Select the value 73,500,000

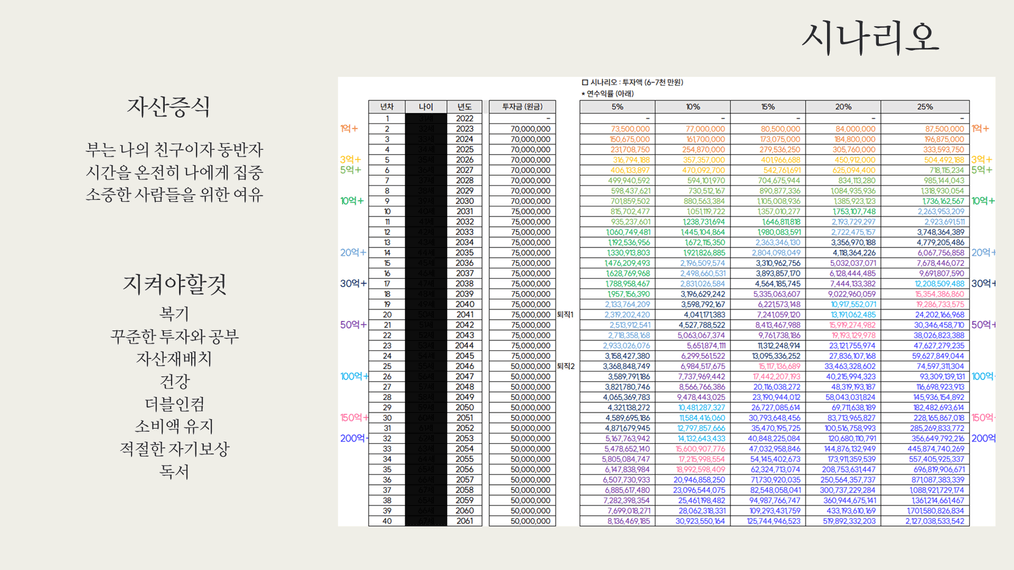click(630, 129)
